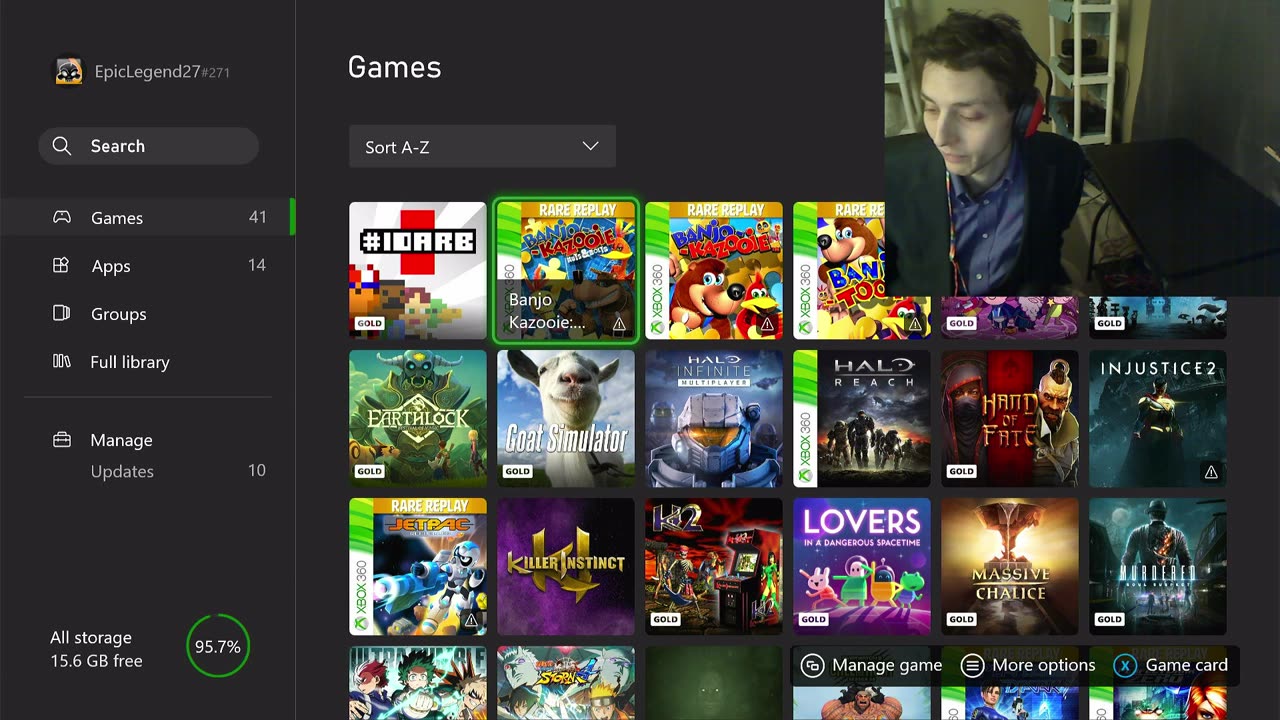The width and height of the screenshot is (1280, 720).
Task: Click Gold badge on Murdered tile
Action: click(1109, 619)
